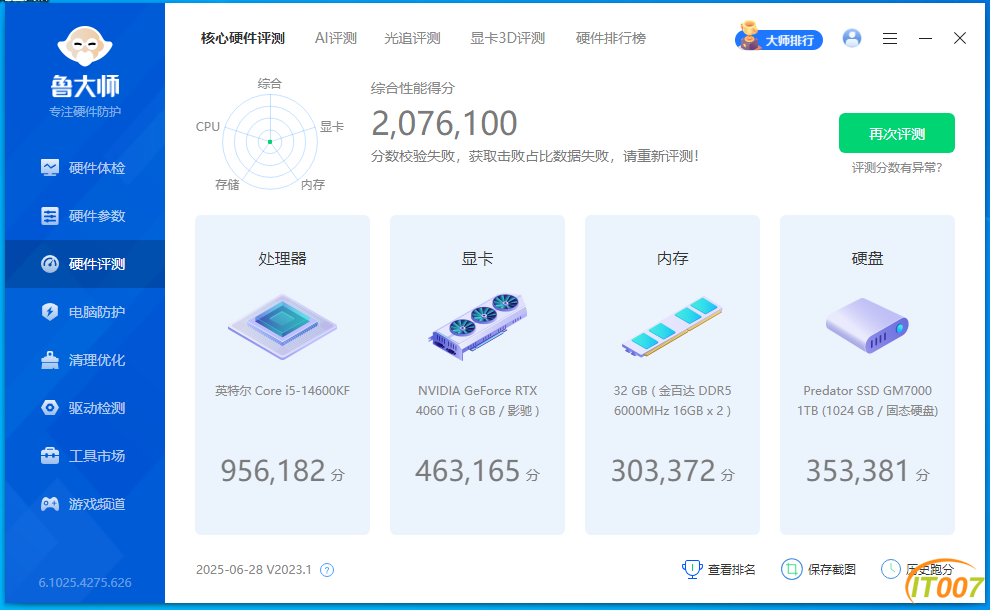Click the 处理器 card title
This screenshot has height=610, width=990.
pos(282,258)
